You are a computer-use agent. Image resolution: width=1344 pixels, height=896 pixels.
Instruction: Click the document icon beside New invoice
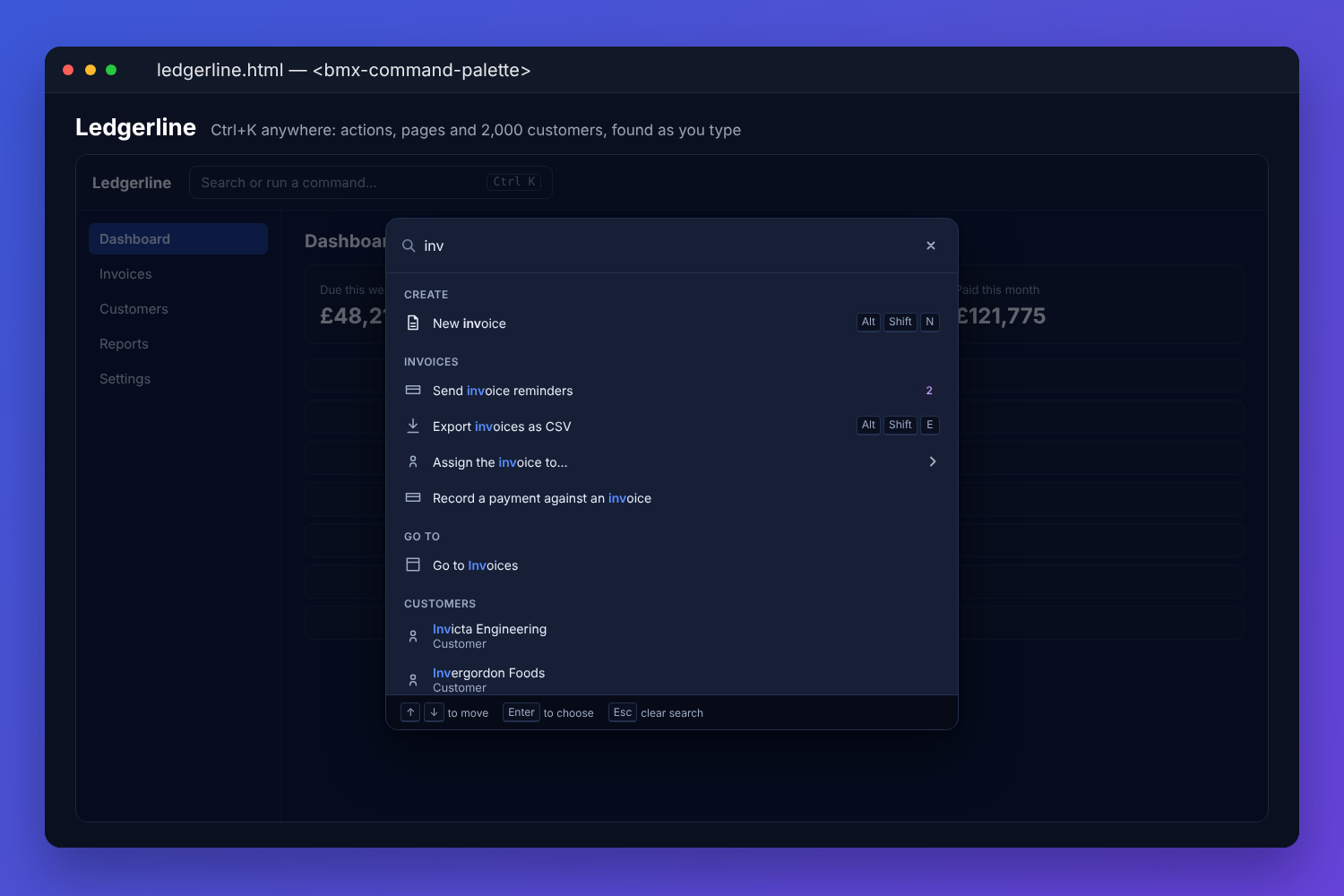(413, 323)
